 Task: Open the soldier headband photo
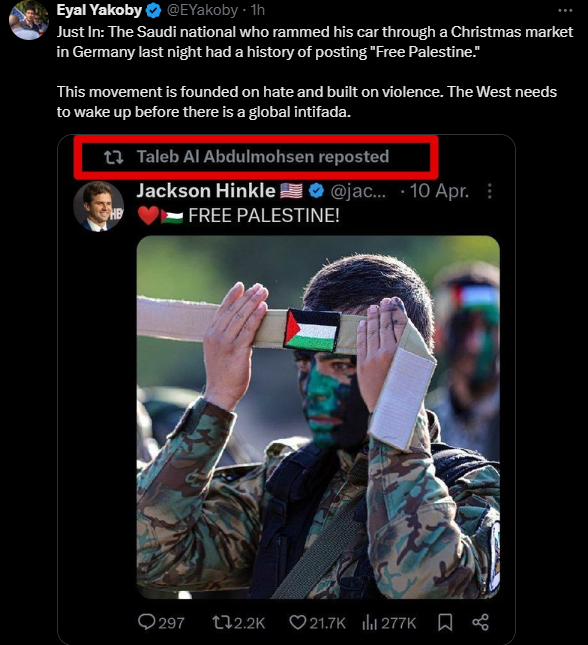click(x=318, y=417)
